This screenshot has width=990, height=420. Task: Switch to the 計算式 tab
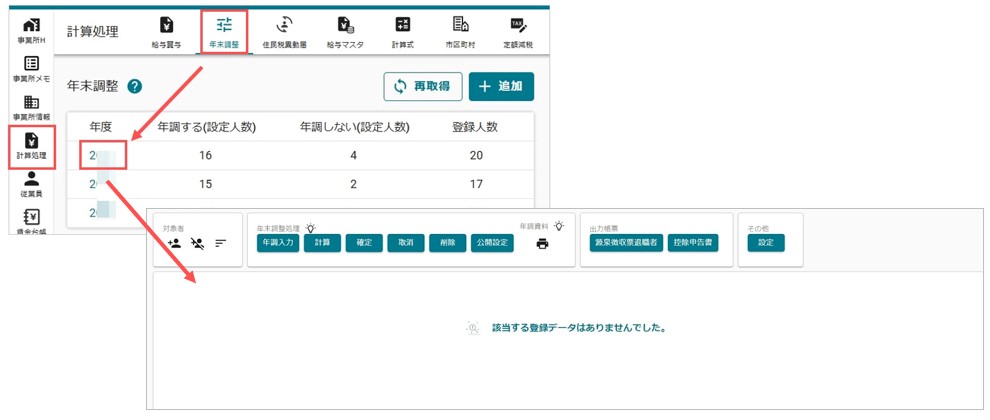403,32
